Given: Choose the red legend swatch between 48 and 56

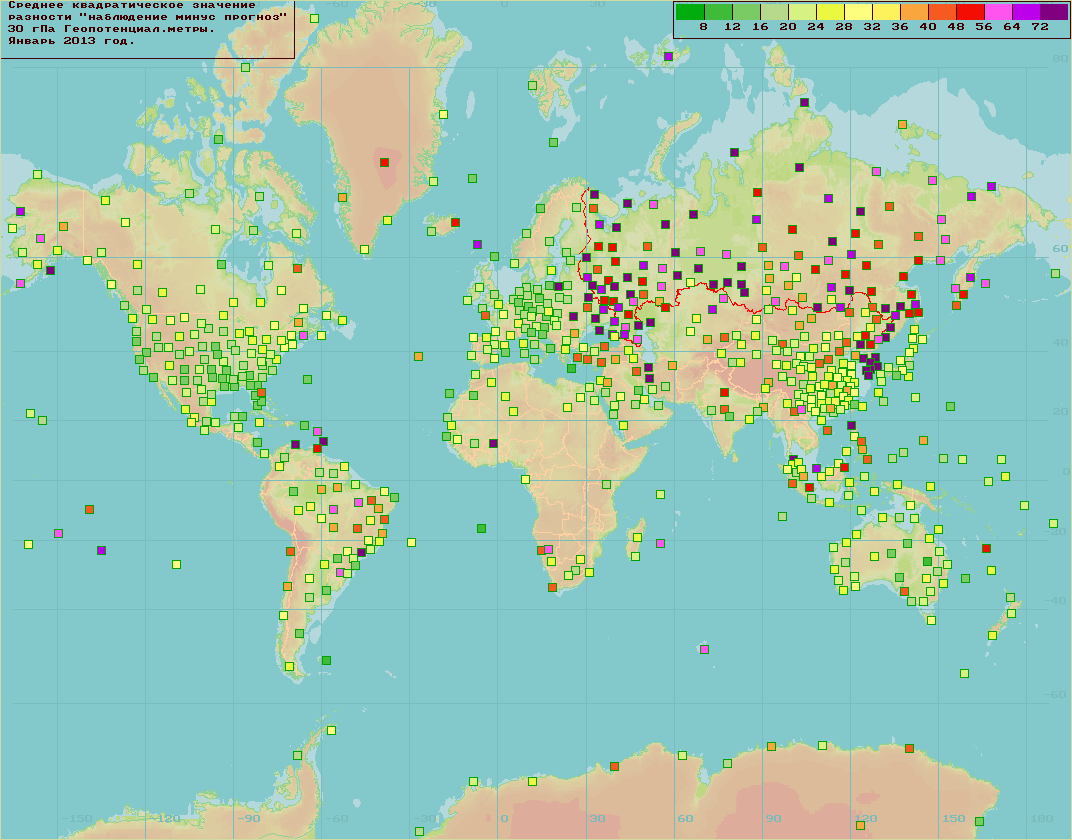Looking at the screenshot, I should click(x=970, y=12).
